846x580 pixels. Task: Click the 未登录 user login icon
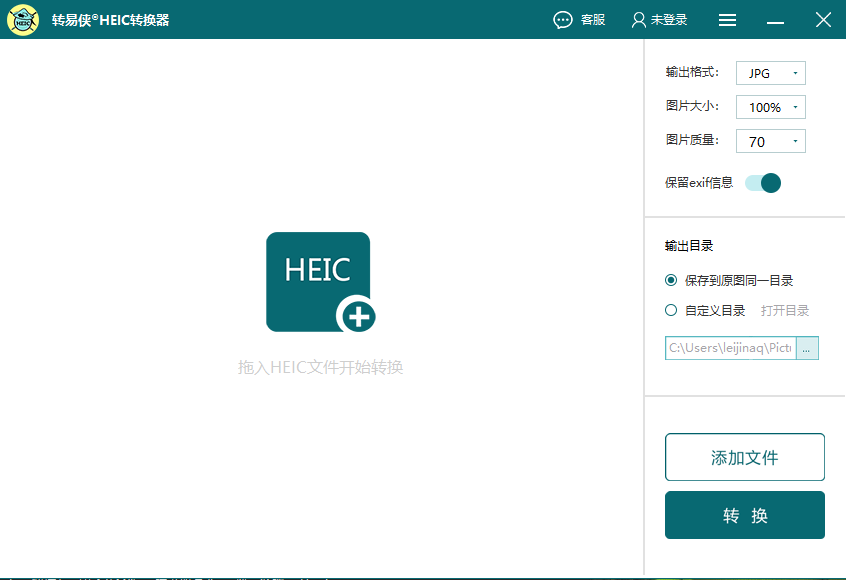coord(638,20)
